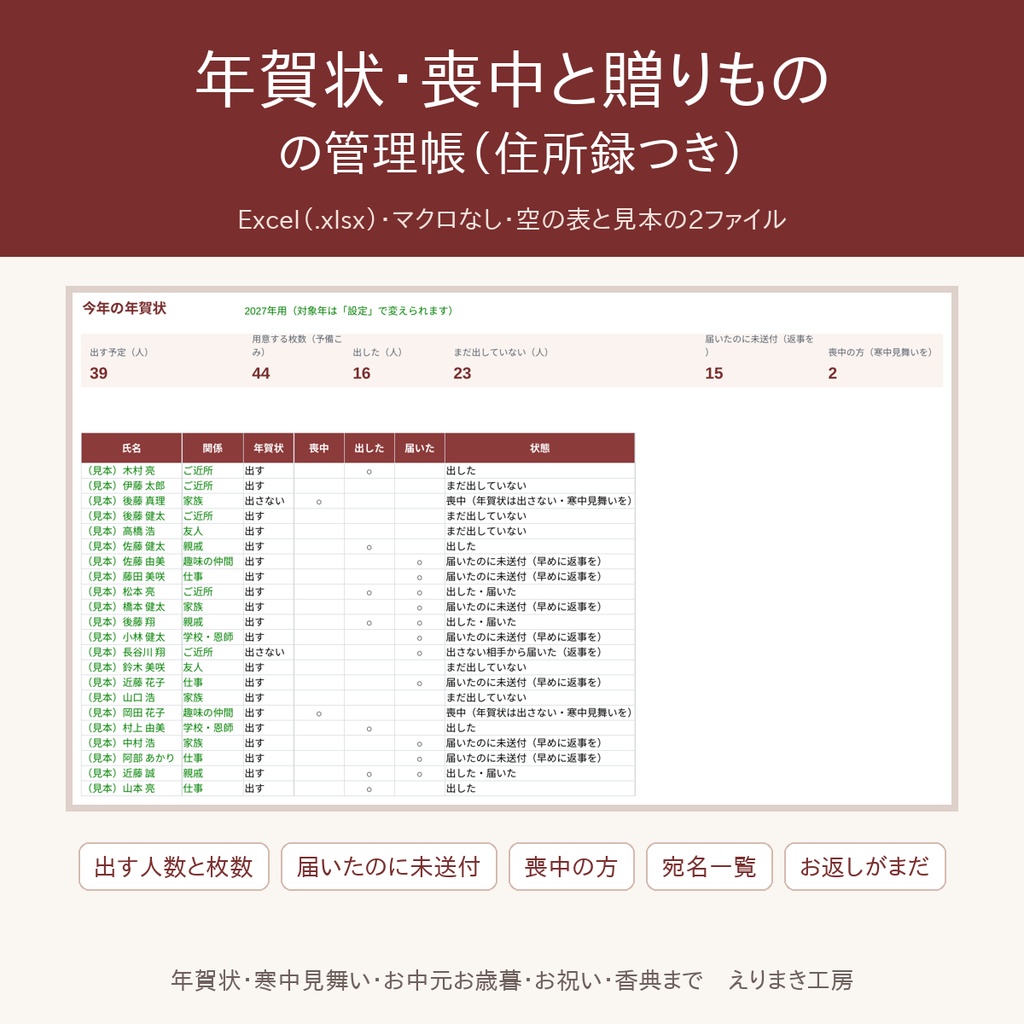This screenshot has height=1024, width=1024.
Task: Select the 届いた column header
Action: tap(419, 448)
